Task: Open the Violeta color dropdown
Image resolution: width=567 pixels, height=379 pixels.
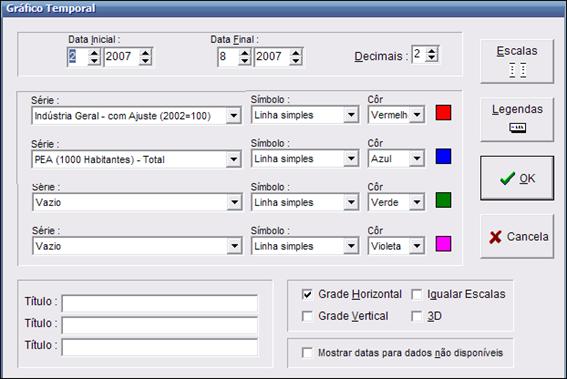Action: (x=417, y=246)
